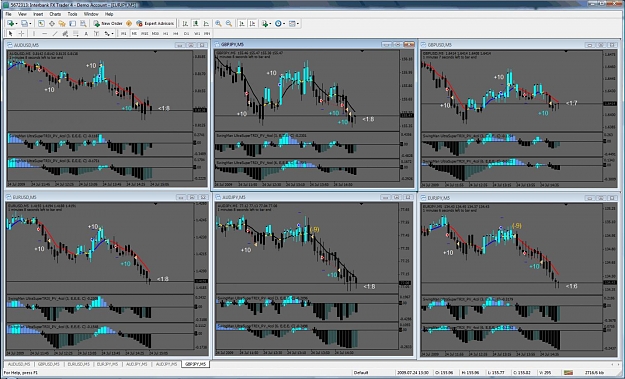Image resolution: width=625 pixels, height=379 pixels.
Task: Select the Crosshair tool
Action: pyautogui.click(x=21, y=33)
